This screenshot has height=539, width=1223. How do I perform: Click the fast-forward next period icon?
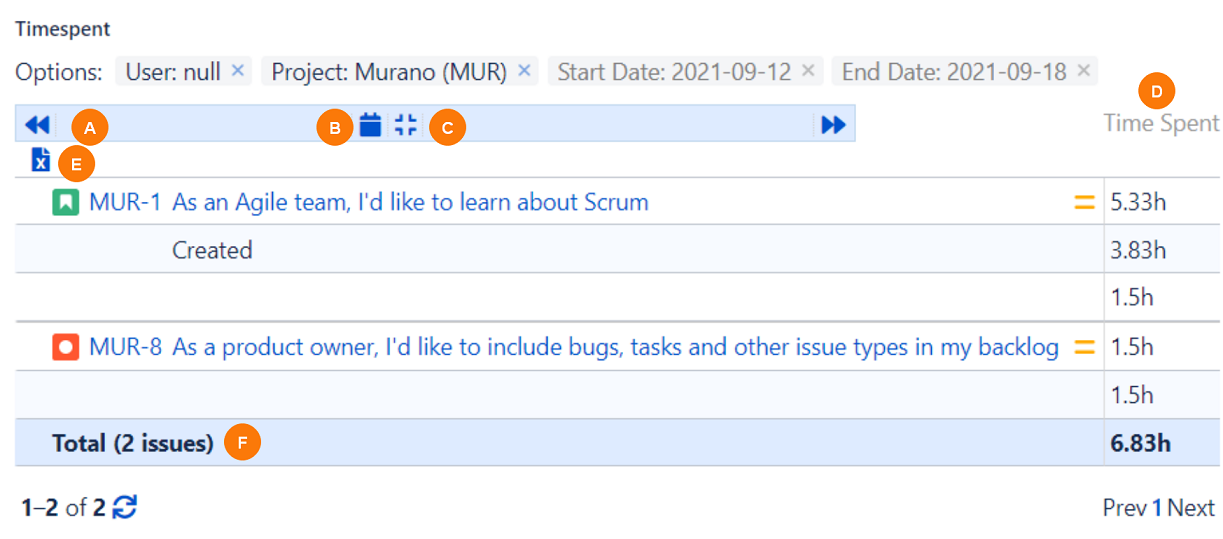point(833,125)
